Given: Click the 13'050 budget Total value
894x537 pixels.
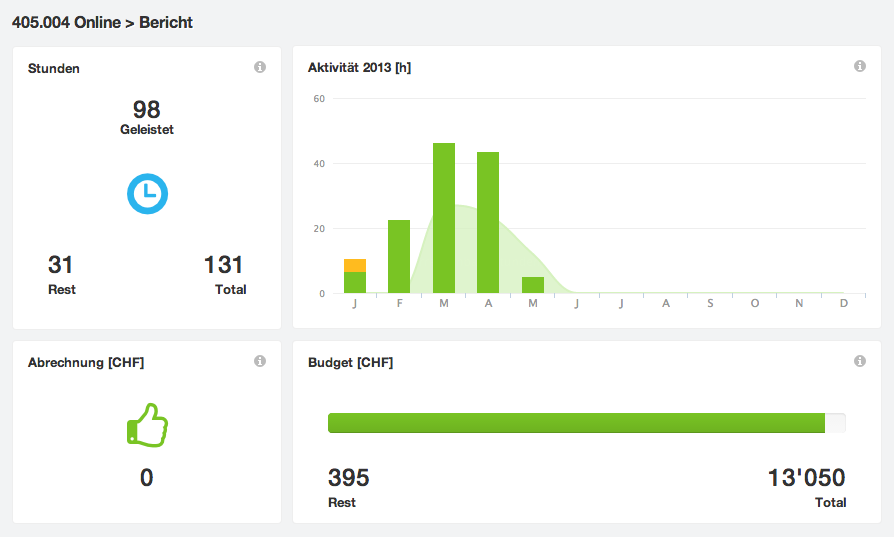Looking at the screenshot, I should [806, 478].
